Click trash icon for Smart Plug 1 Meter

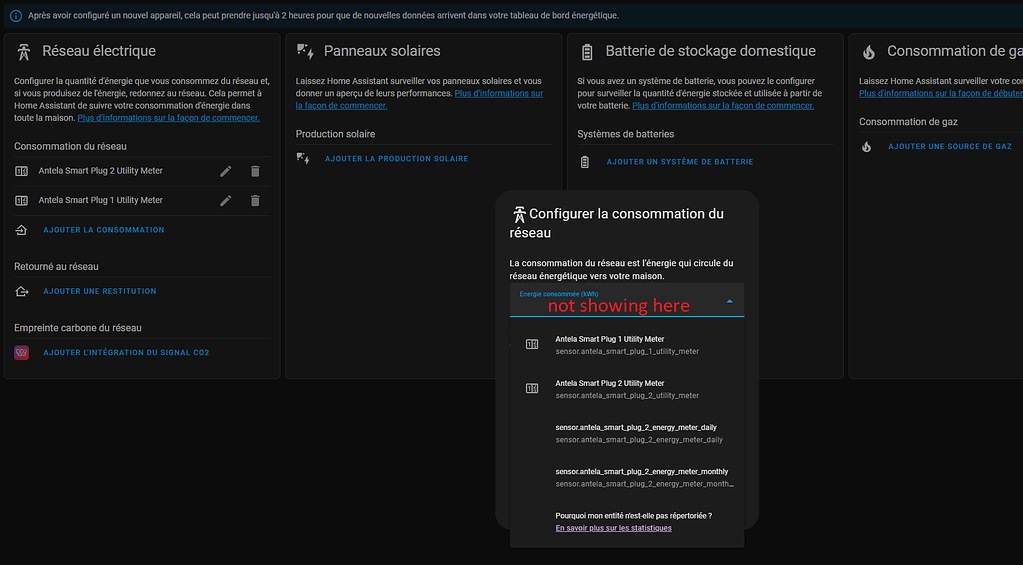tap(255, 200)
